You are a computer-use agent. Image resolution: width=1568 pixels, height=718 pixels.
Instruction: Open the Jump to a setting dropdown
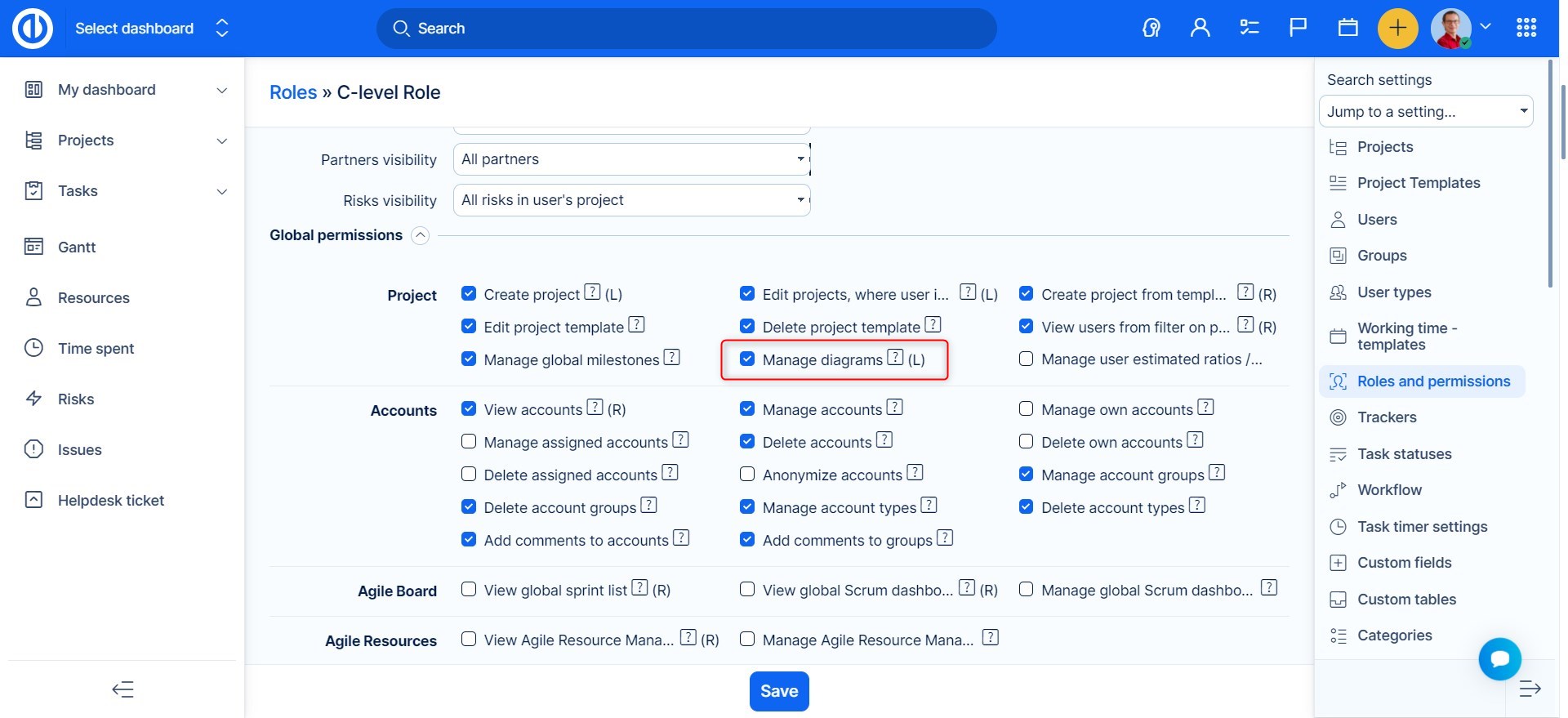(1425, 112)
